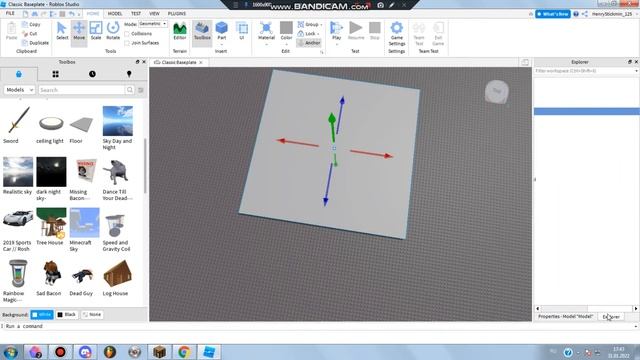
Task: Click the Filter workspace field
Action: tap(584, 71)
